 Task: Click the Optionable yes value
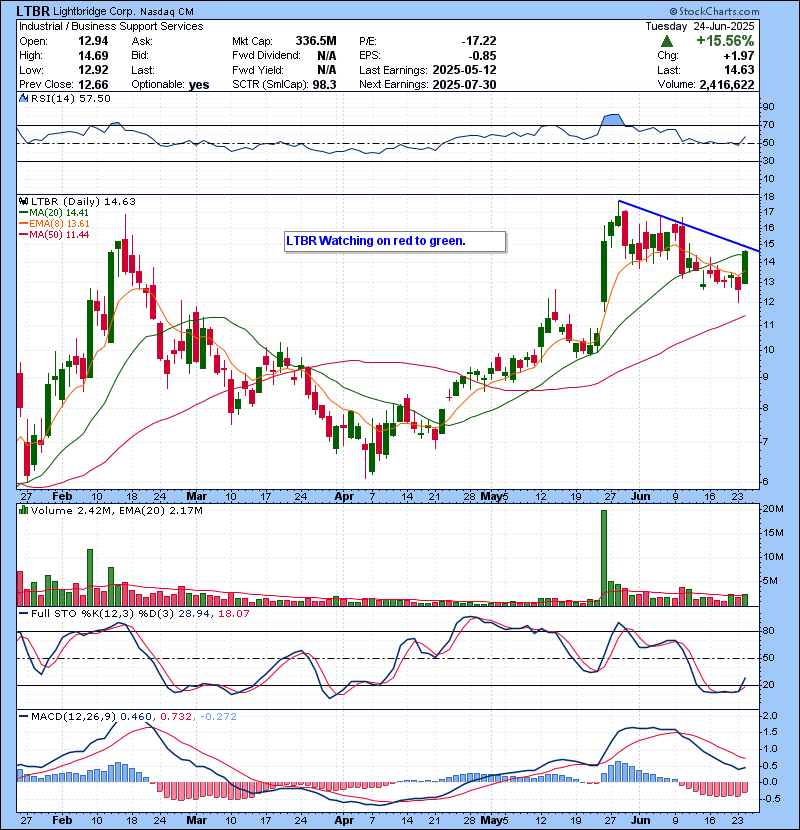[199, 85]
